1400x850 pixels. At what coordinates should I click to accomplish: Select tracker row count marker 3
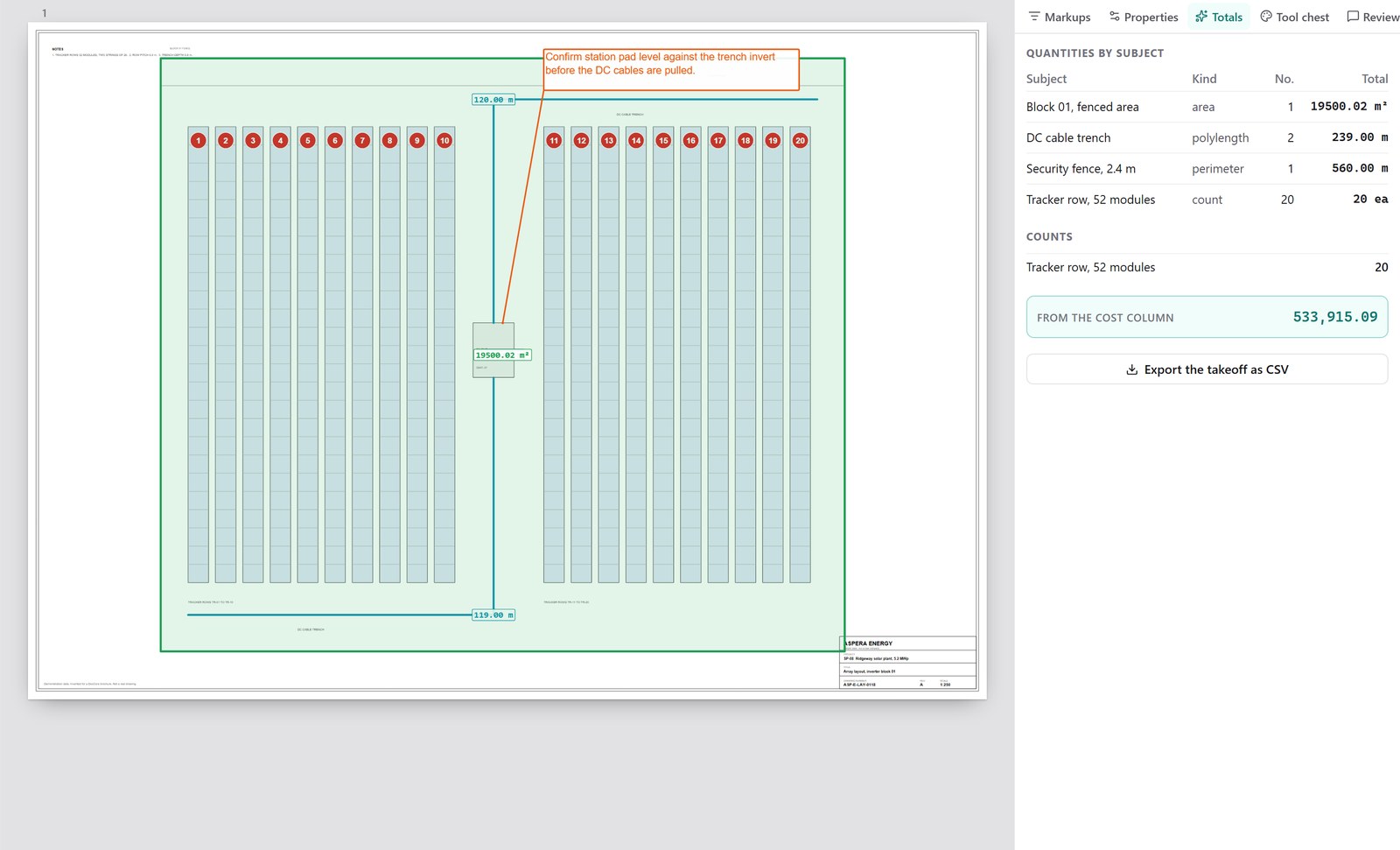click(x=253, y=140)
